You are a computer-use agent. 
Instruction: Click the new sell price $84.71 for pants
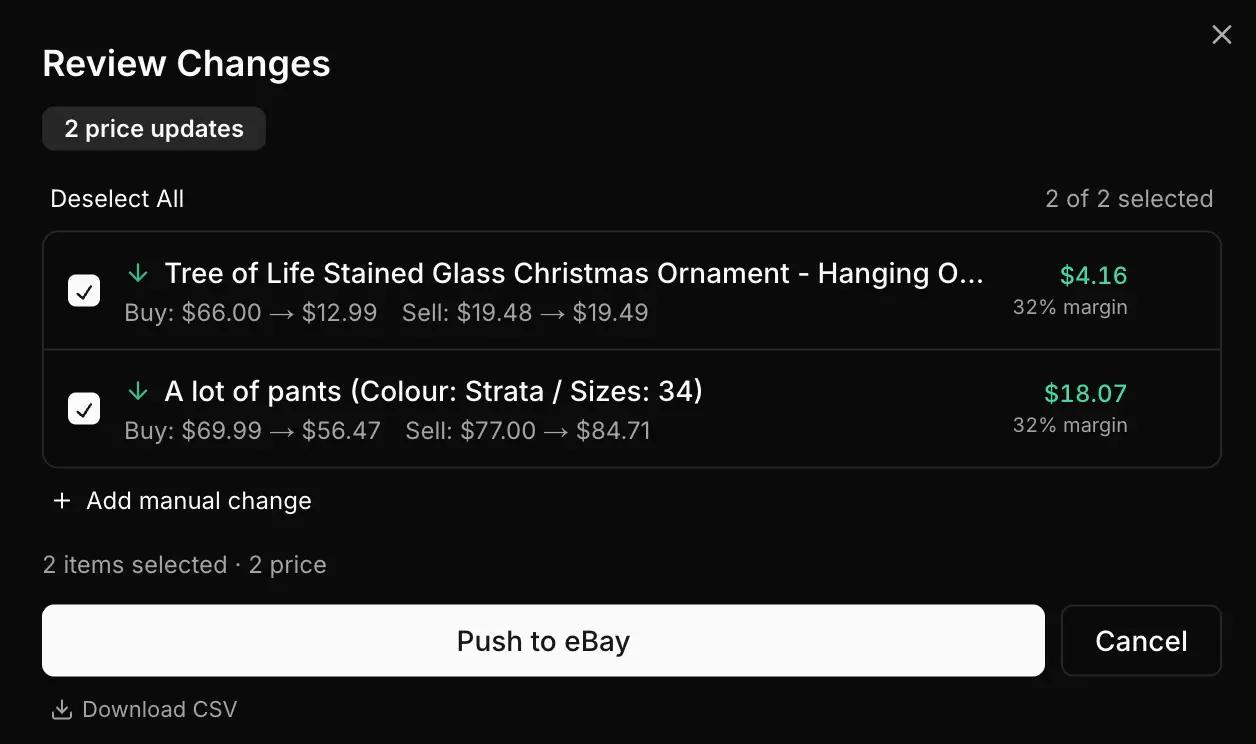coord(615,430)
